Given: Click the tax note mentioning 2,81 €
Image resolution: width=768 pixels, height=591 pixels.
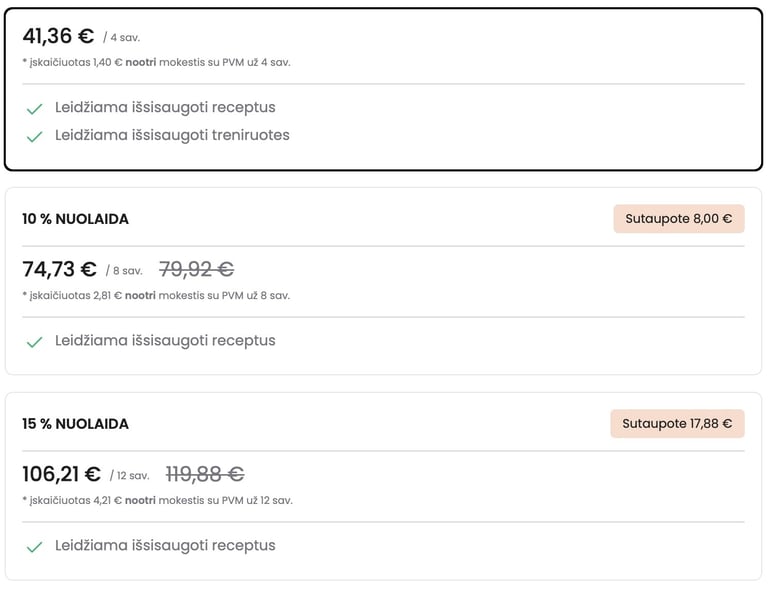Looking at the screenshot, I should coord(156,295).
